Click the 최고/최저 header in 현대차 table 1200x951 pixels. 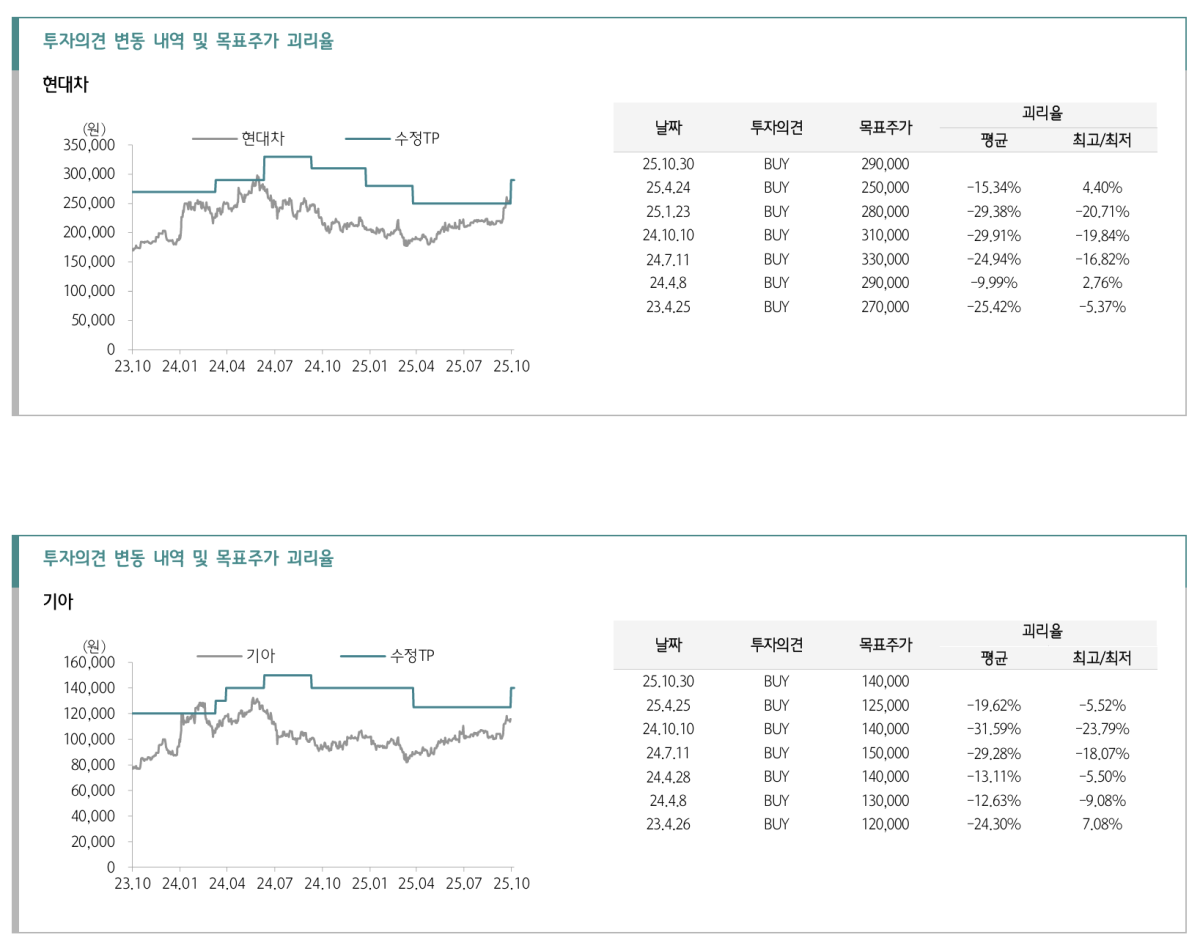(x=1102, y=140)
